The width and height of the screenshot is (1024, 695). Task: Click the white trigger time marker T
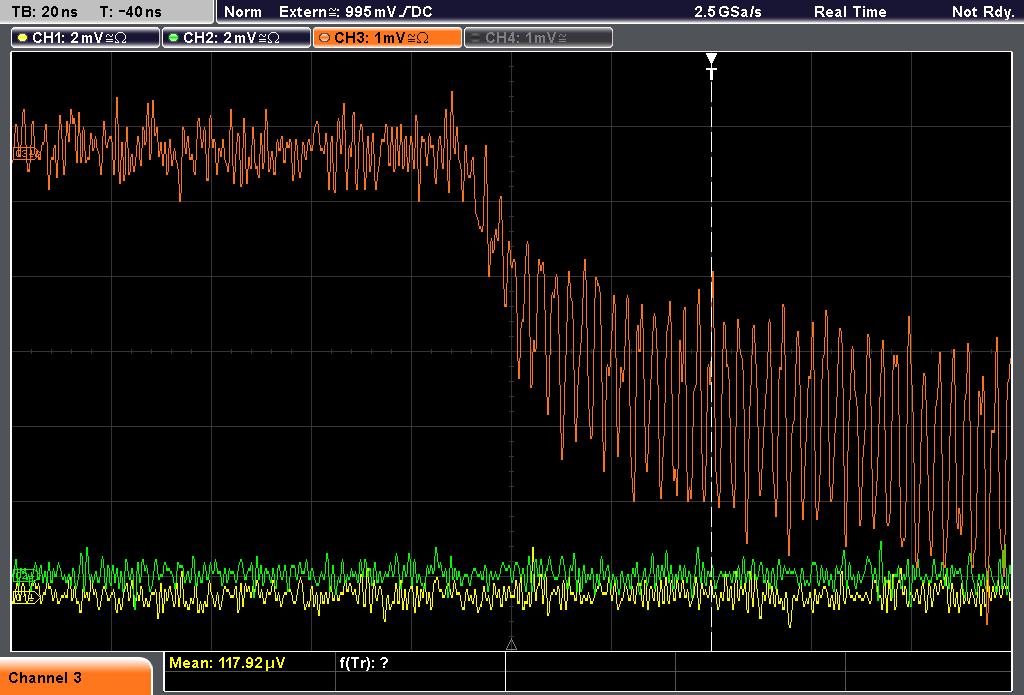pyautogui.click(x=711, y=66)
